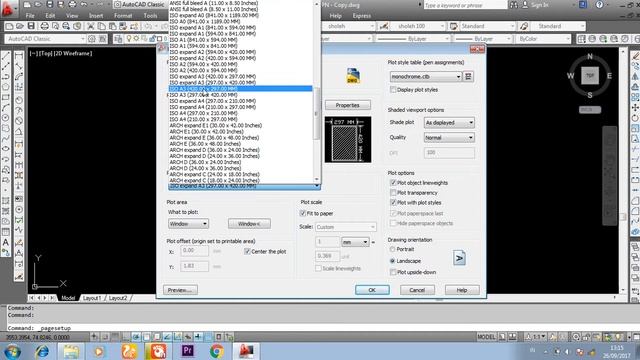Open the Shade plot dropdown
Viewport: 640px width, 360px height.
click(449, 122)
